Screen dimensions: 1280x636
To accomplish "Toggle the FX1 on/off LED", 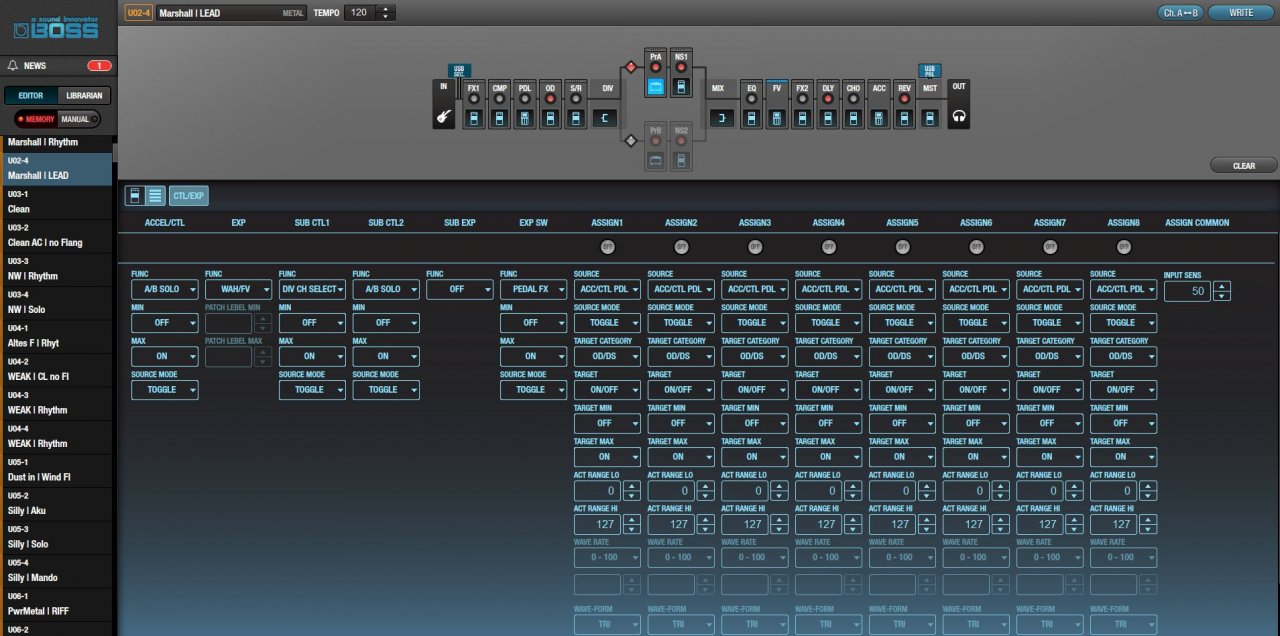I will click(474, 100).
